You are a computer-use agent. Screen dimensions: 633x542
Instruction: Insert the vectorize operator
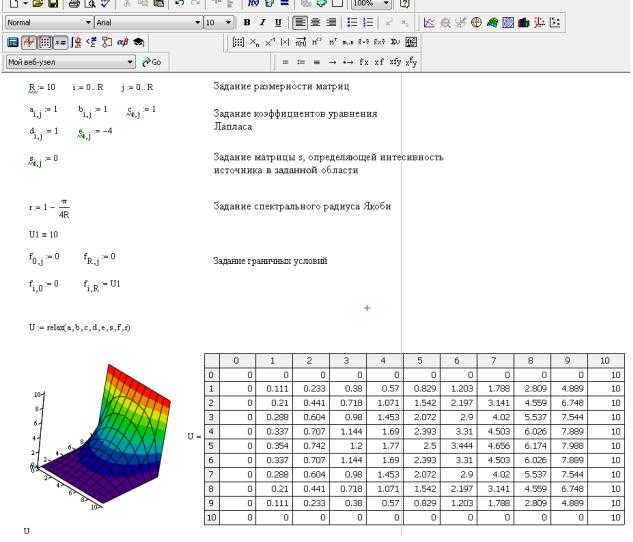[301, 42]
